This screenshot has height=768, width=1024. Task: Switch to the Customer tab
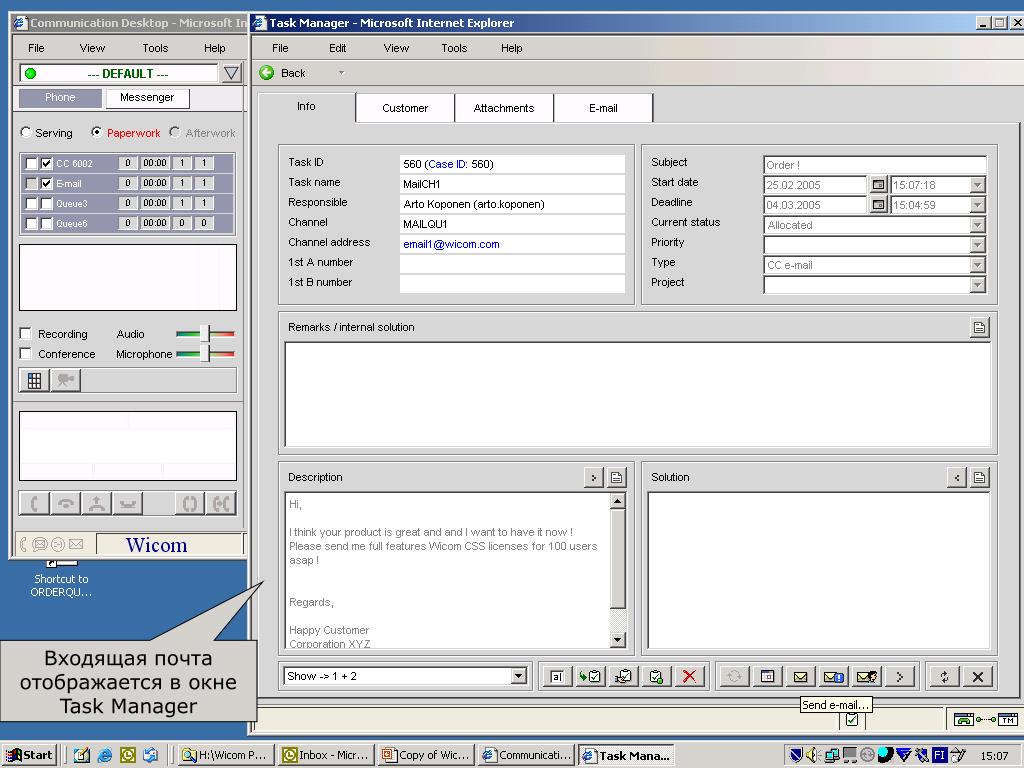[405, 108]
